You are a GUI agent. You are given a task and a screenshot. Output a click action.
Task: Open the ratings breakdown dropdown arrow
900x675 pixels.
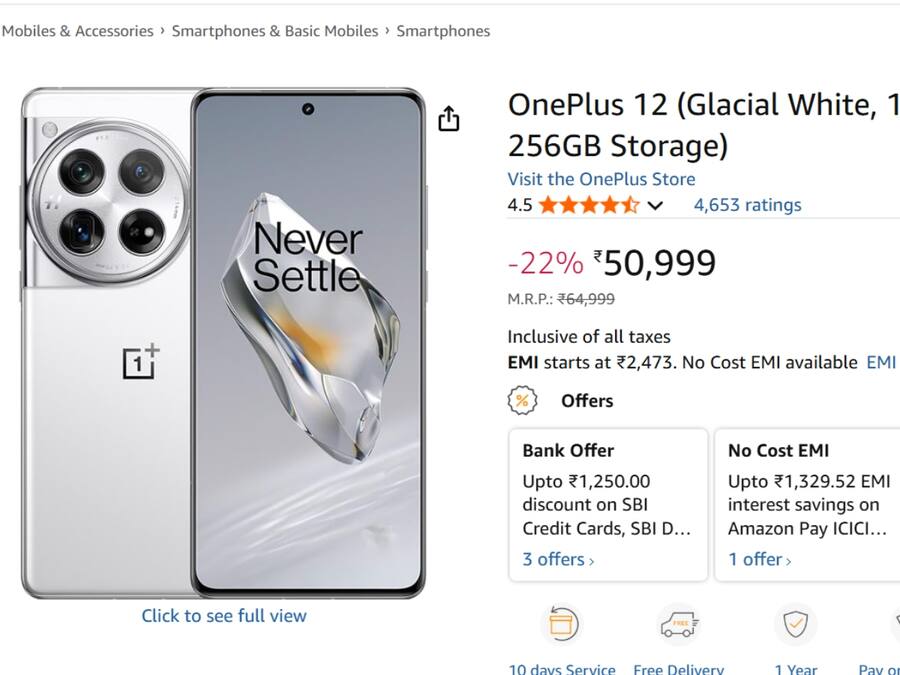(x=656, y=204)
